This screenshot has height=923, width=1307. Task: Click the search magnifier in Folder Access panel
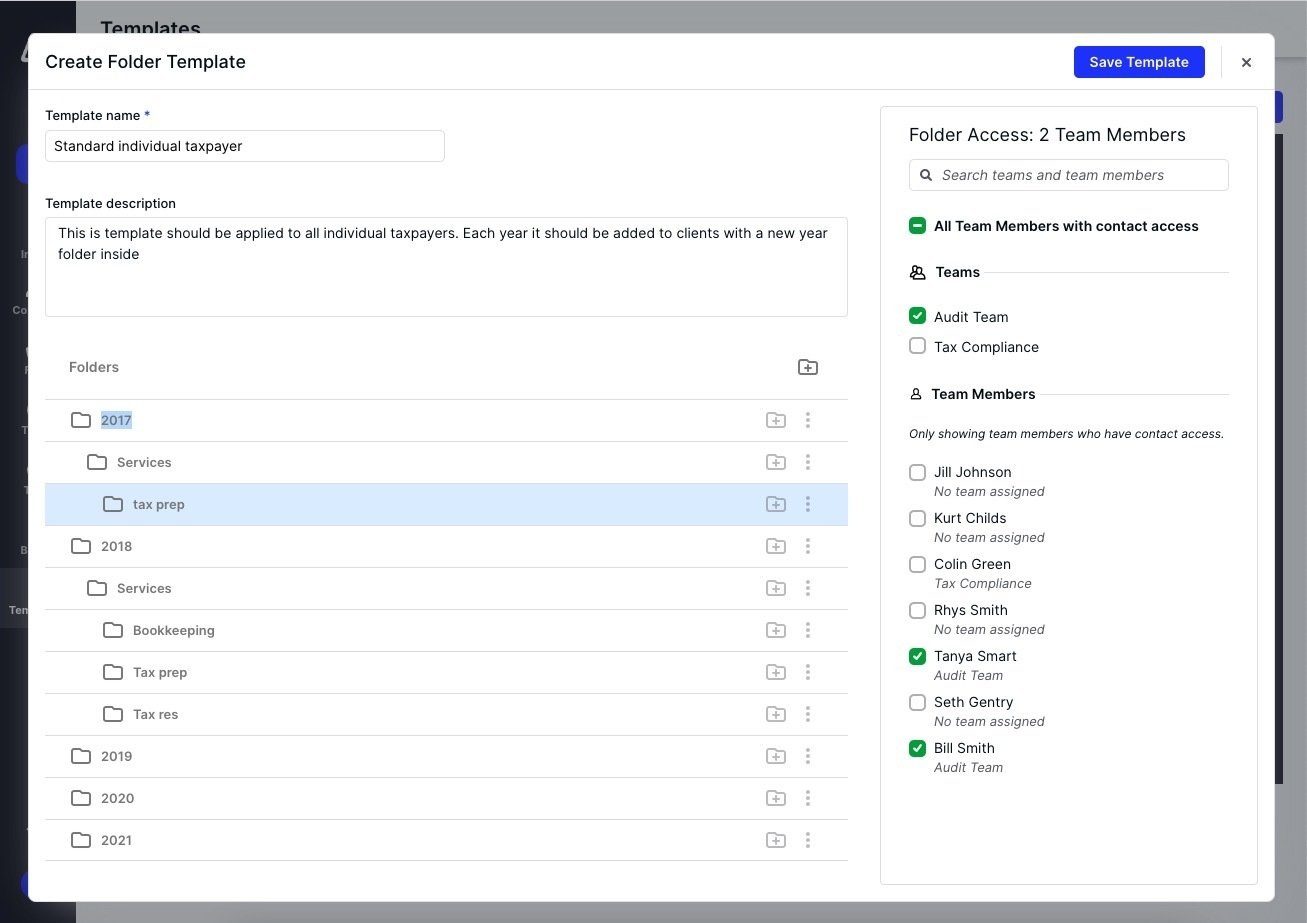925,175
